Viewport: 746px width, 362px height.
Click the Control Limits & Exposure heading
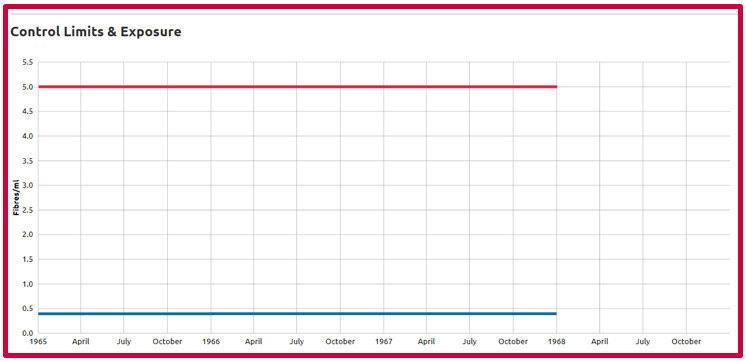96,32
